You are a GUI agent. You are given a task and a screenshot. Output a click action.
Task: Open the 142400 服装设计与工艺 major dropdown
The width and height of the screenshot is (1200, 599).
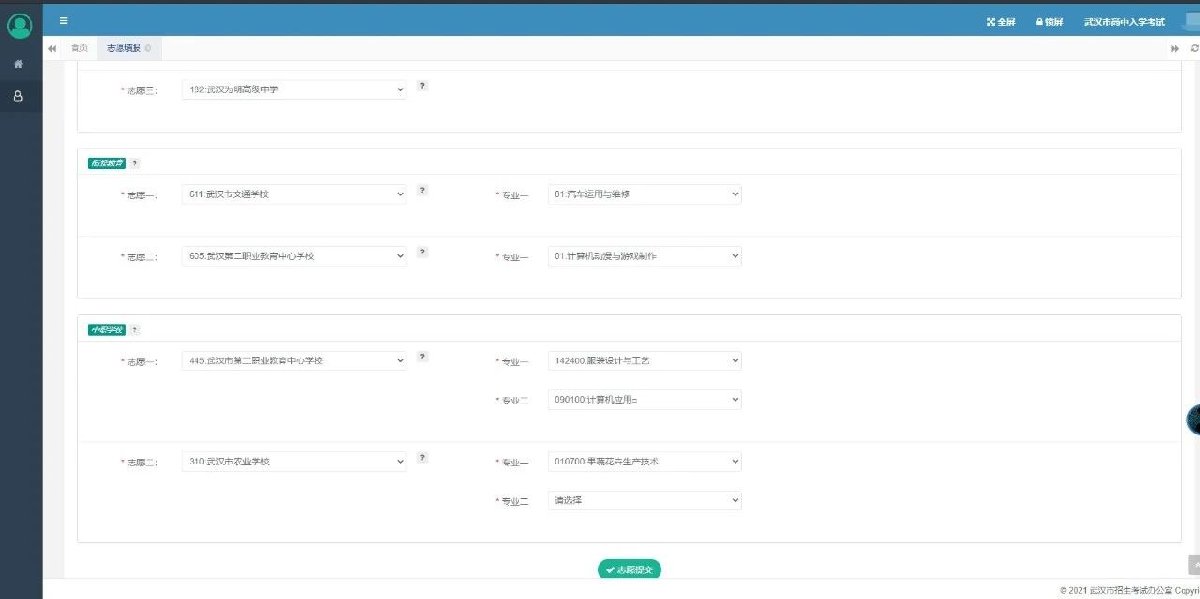click(645, 360)
